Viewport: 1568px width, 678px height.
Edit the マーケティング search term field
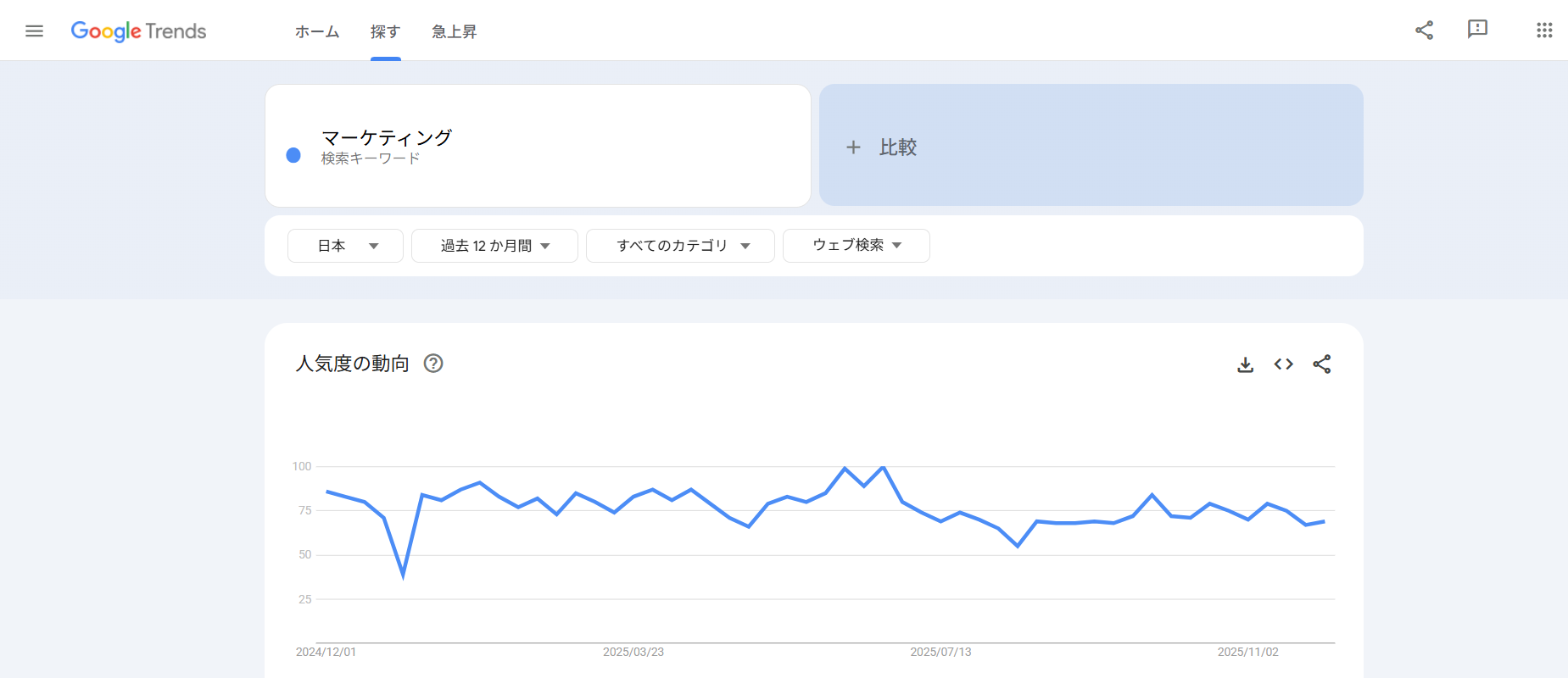click(x=387, y=138)
